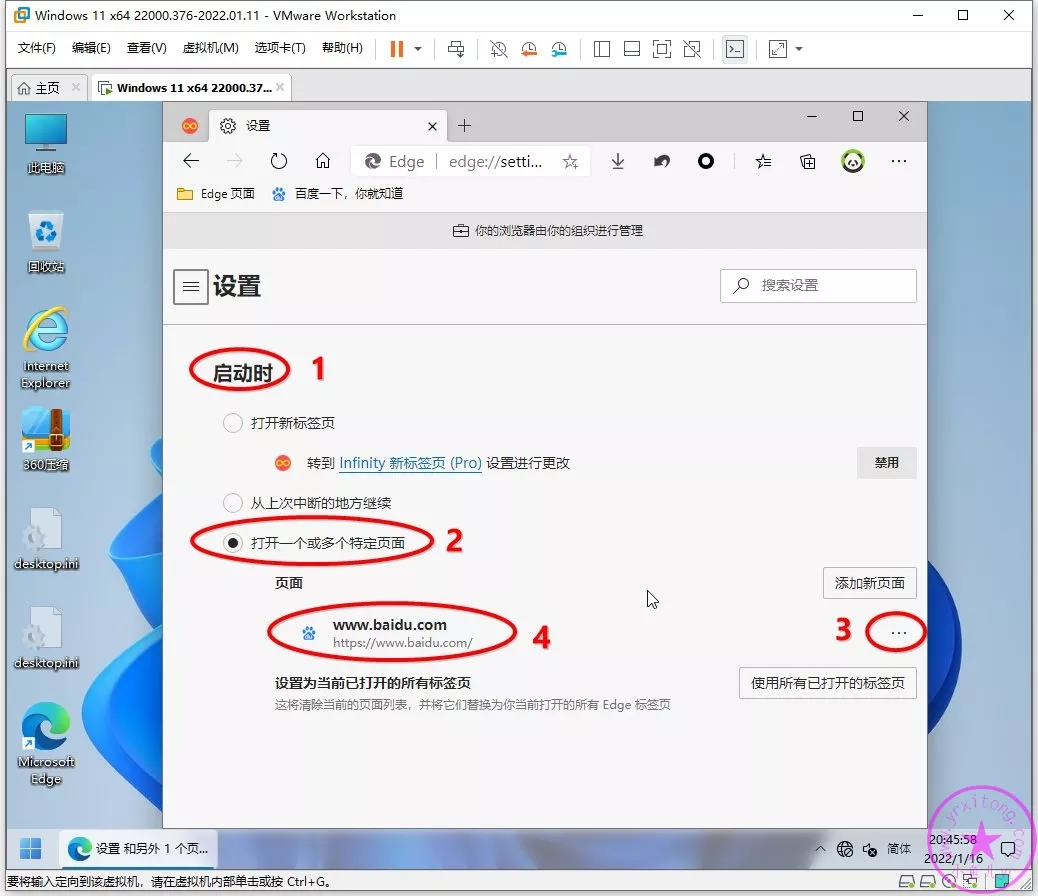Click the favorites star in address bar
1038x896 pixels.
pos(570,161)
